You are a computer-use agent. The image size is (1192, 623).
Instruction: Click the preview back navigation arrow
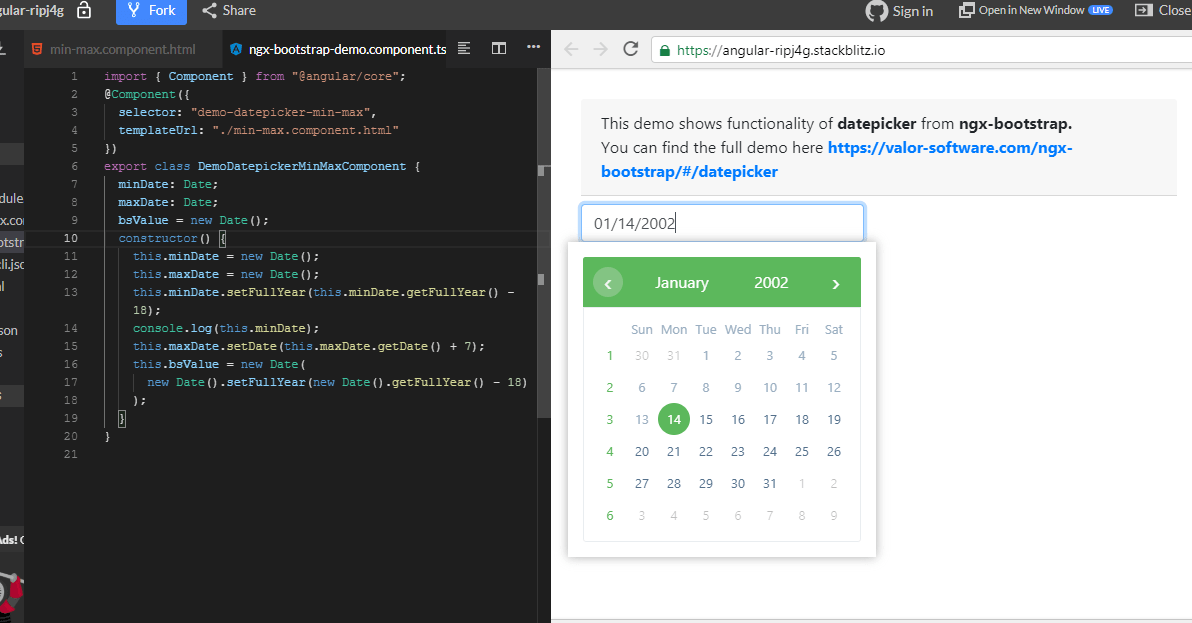pyautogui.click(x=570, y=47)
